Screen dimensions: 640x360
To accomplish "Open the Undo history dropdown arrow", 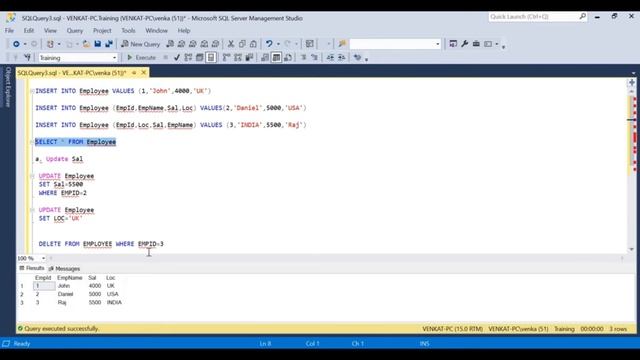I will tap(278, 44).
